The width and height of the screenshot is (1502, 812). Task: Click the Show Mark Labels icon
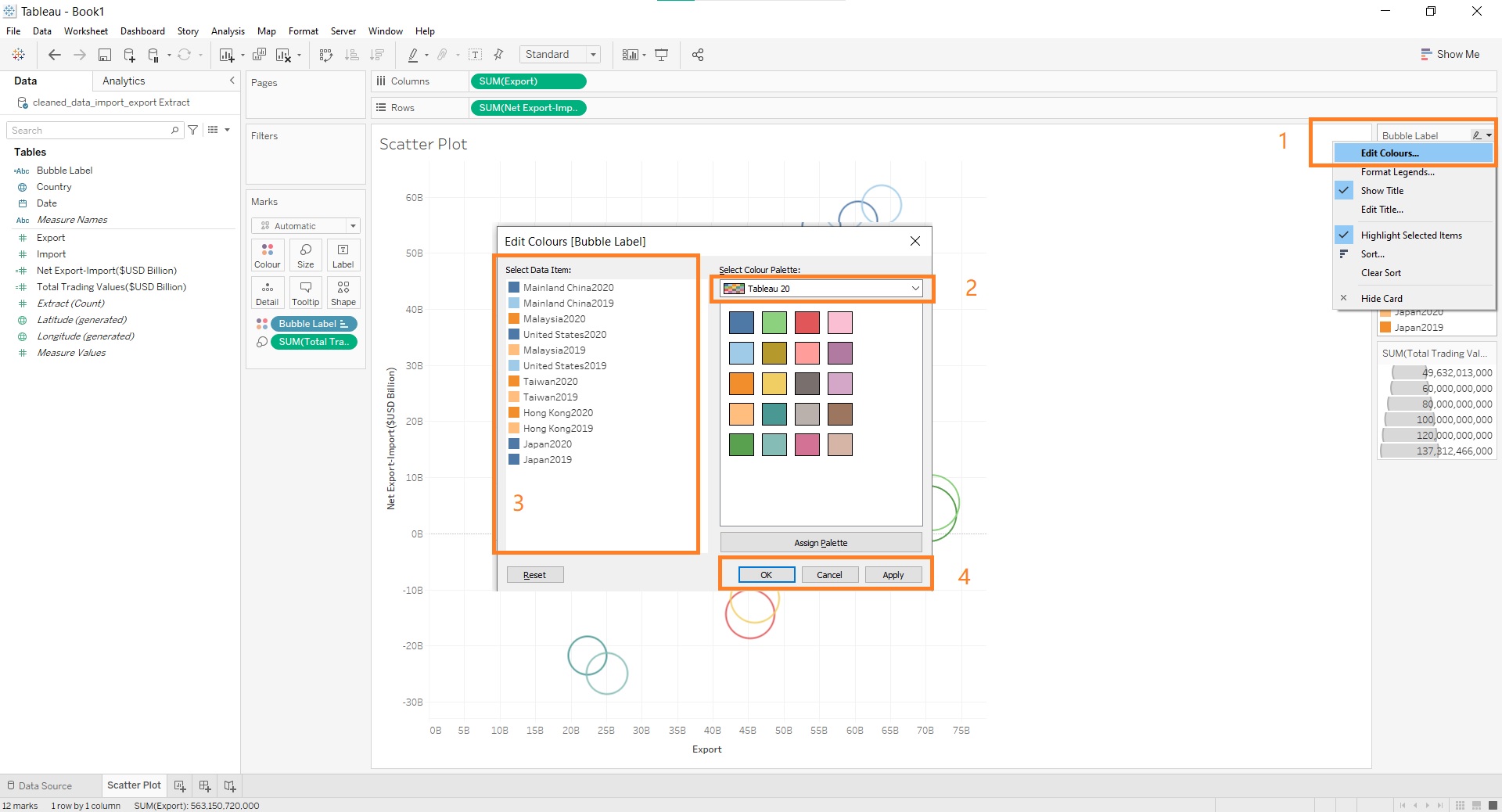(475, 55)
